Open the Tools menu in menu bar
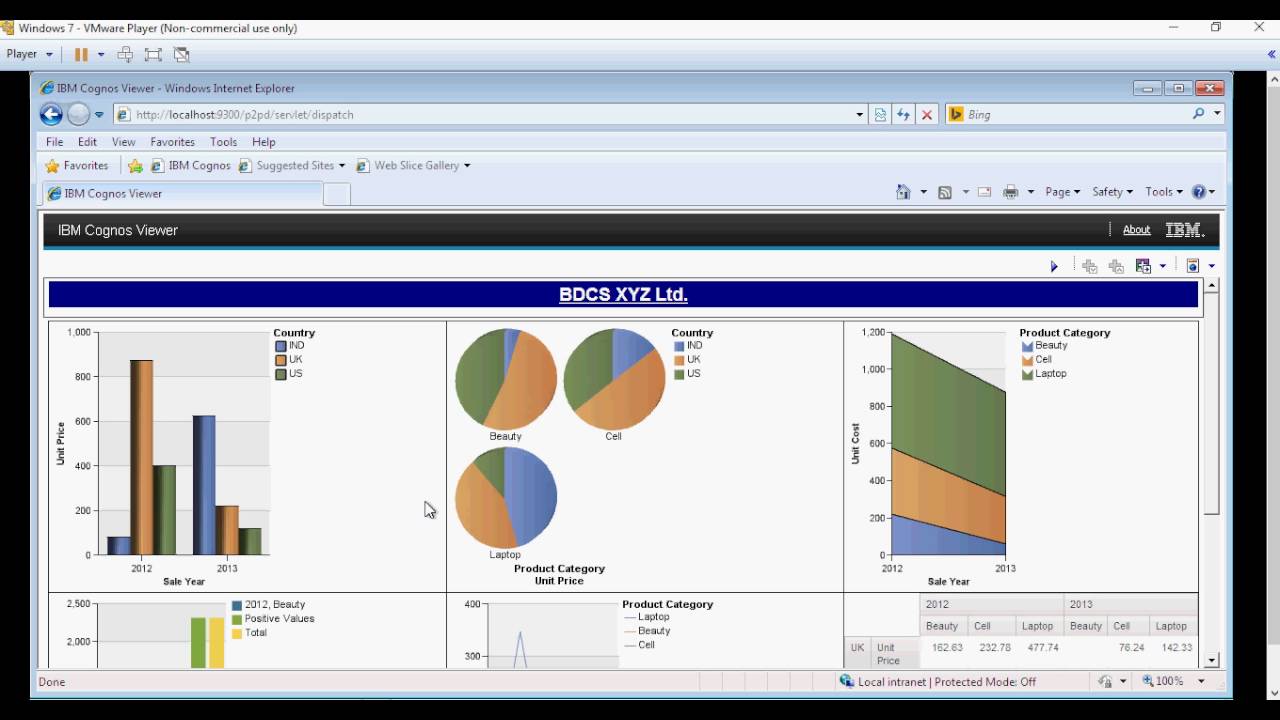 (223, 142)
